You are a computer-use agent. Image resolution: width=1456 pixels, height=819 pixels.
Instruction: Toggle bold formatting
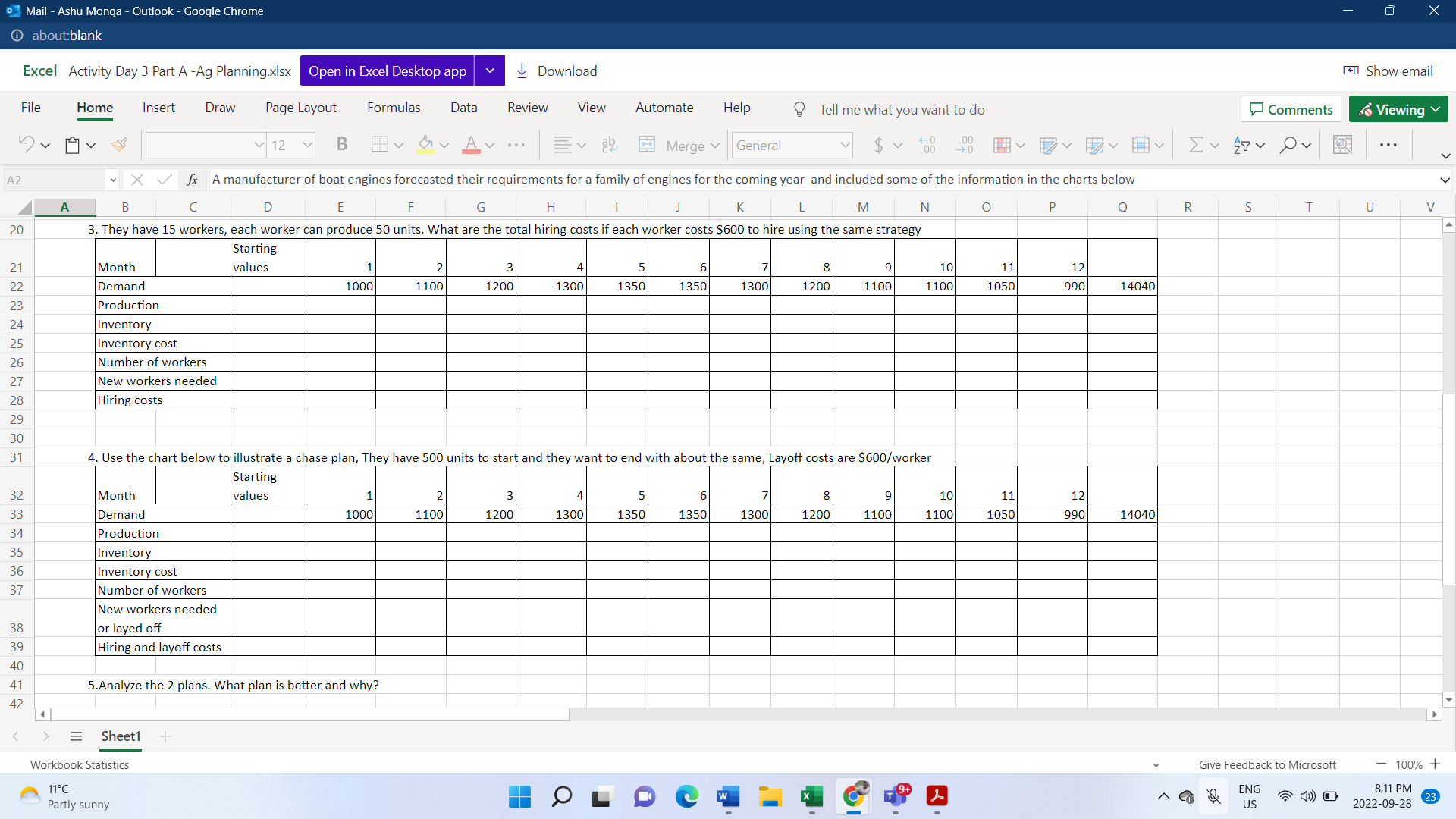coord(341,144)
